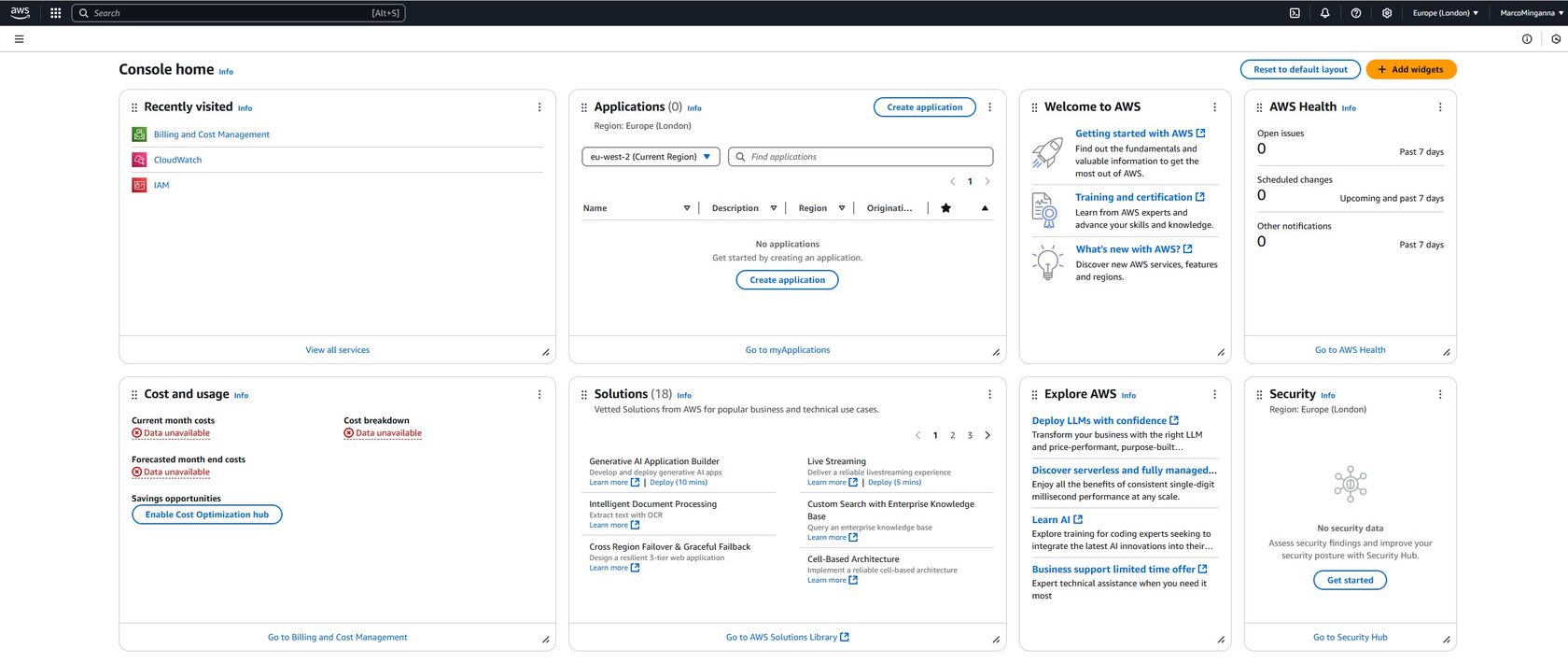The height and width of the screenshot is (663, 1568).
Task: Click the lightbulb icon for What's new
Action: [1047, 262]
